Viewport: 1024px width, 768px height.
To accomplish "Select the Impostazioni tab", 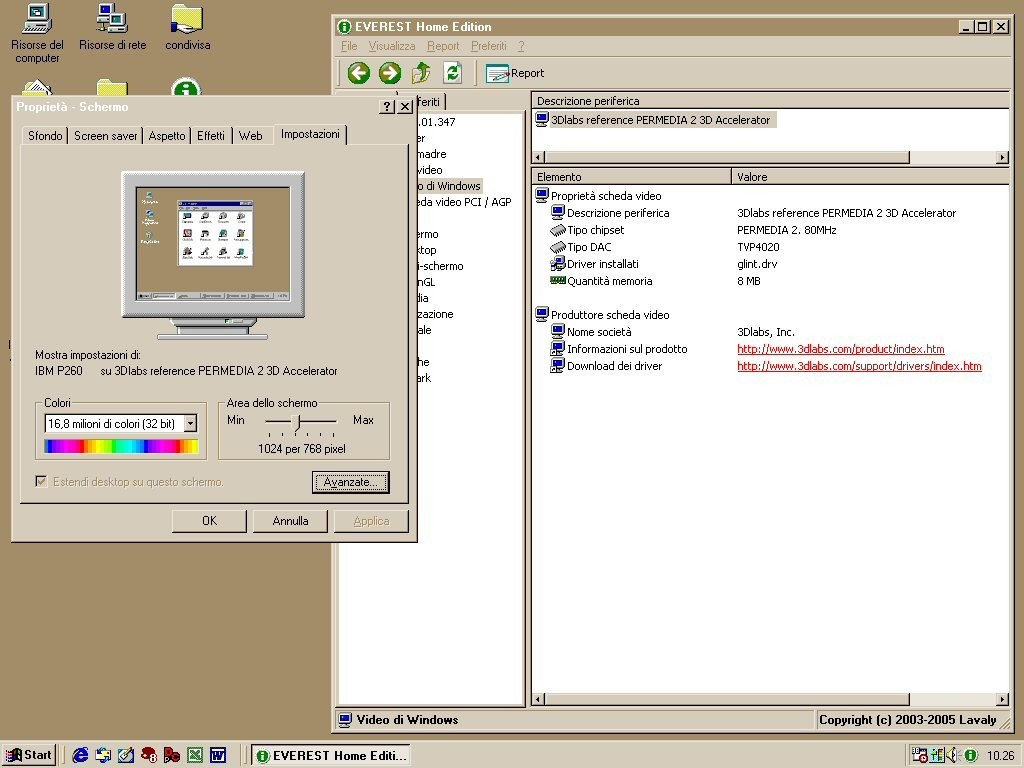I will pyautogui.click(x=310, y=134).
